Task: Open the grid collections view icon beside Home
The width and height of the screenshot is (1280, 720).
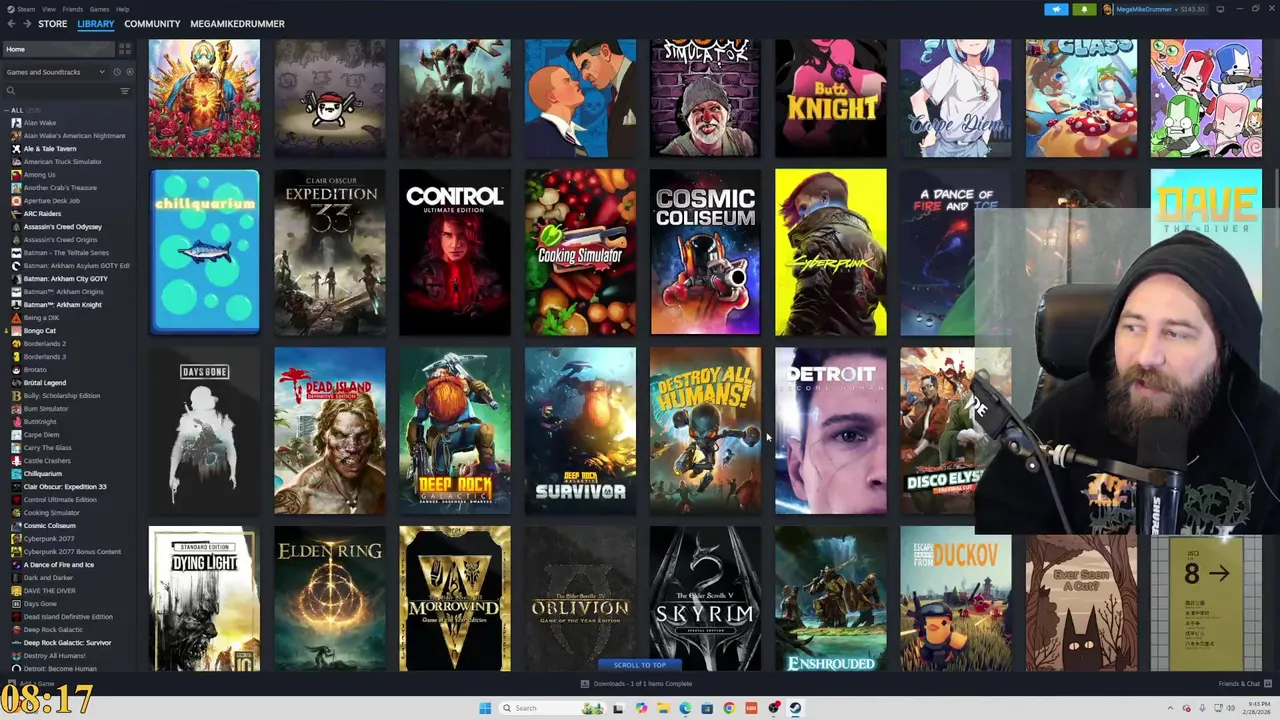Action: [125, 49]
